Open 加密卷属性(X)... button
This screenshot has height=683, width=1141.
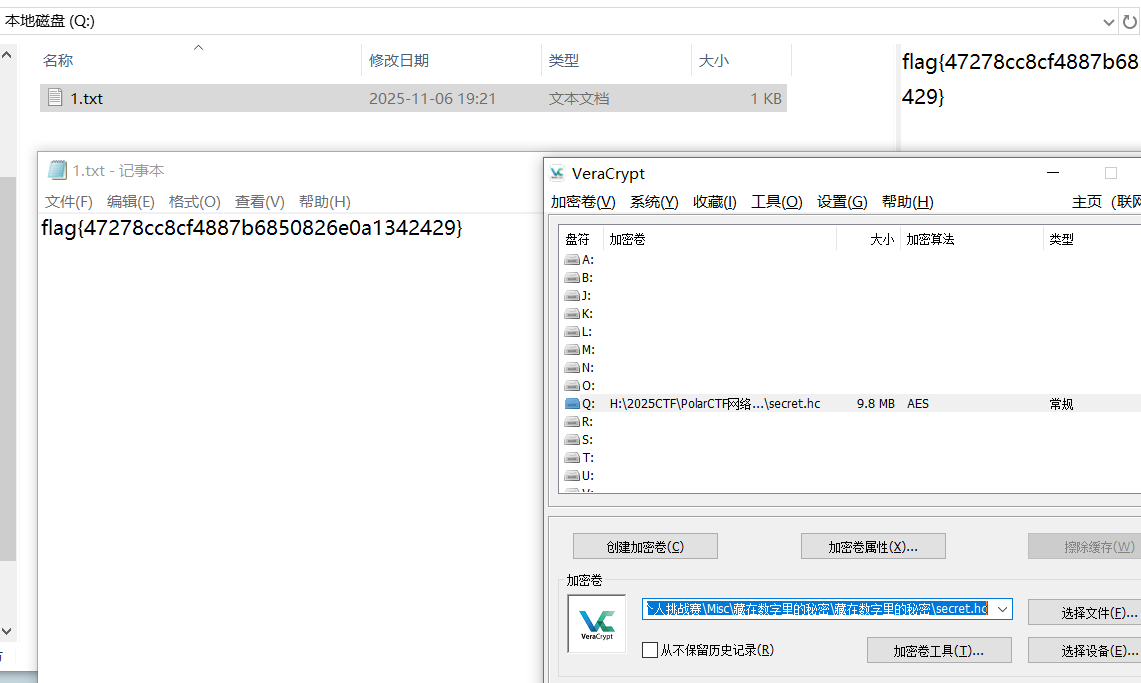(x=873, y=546)
